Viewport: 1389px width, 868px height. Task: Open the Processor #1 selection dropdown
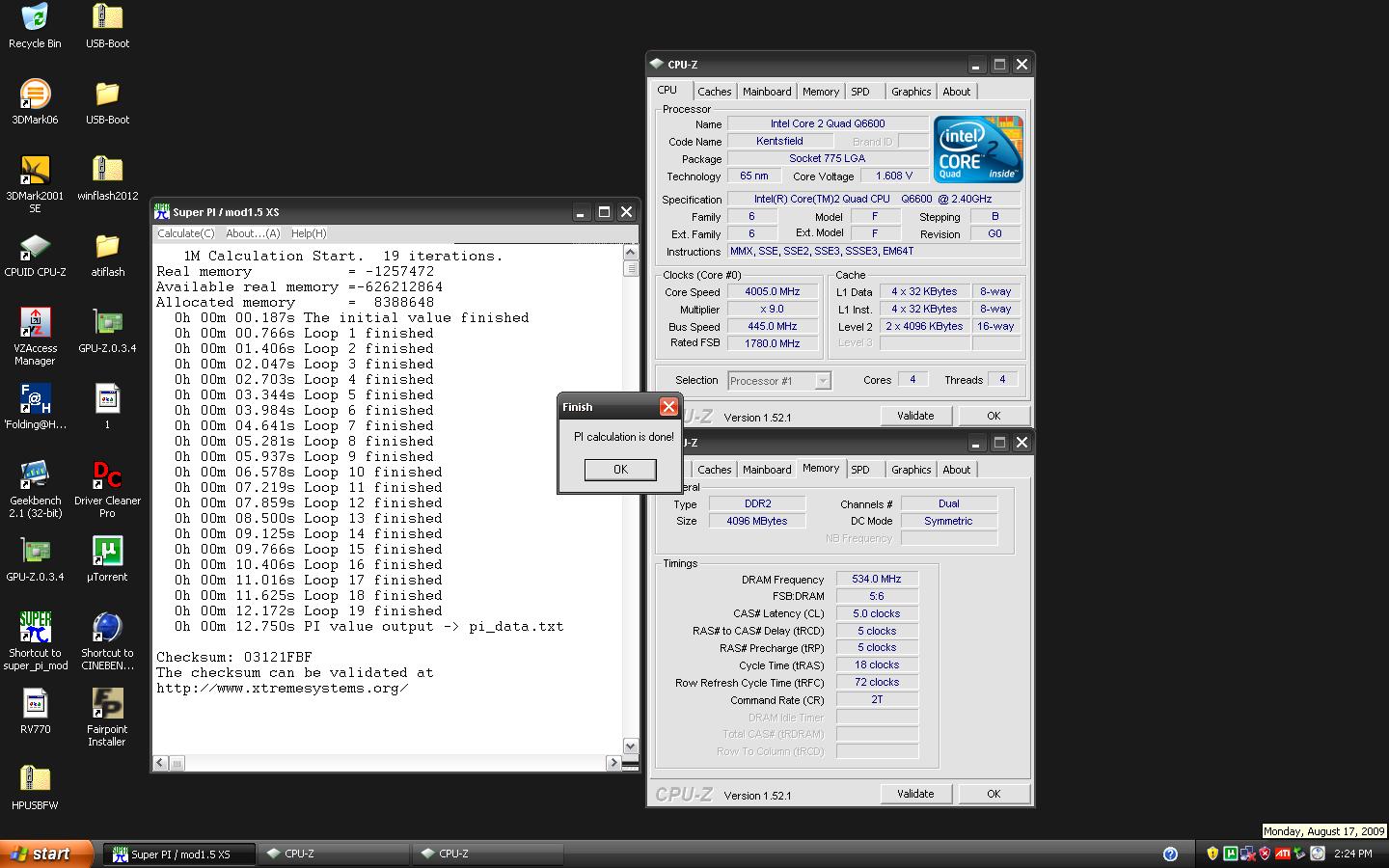coord(779,381)
